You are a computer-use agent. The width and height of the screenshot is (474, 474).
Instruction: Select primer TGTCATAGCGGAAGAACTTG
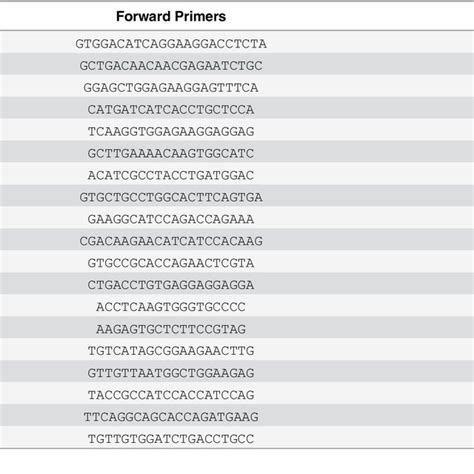(171, 351)
